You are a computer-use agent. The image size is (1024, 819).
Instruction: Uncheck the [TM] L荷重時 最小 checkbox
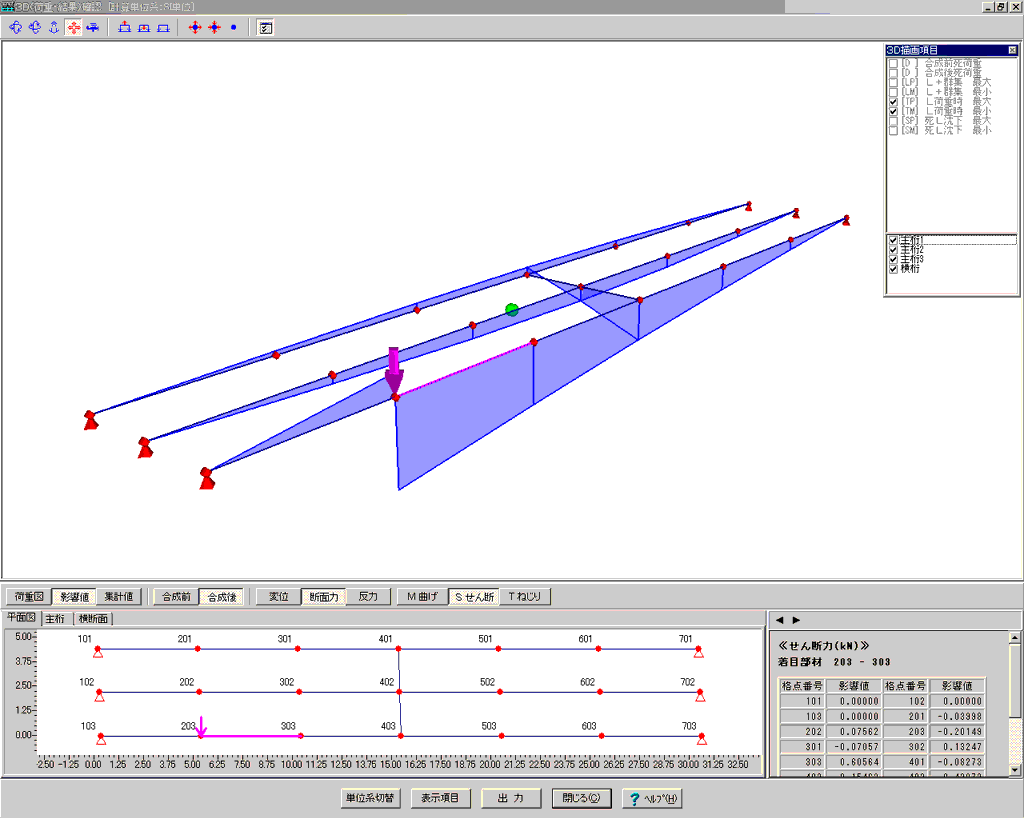pyautogui.click(x=893, y=112)
